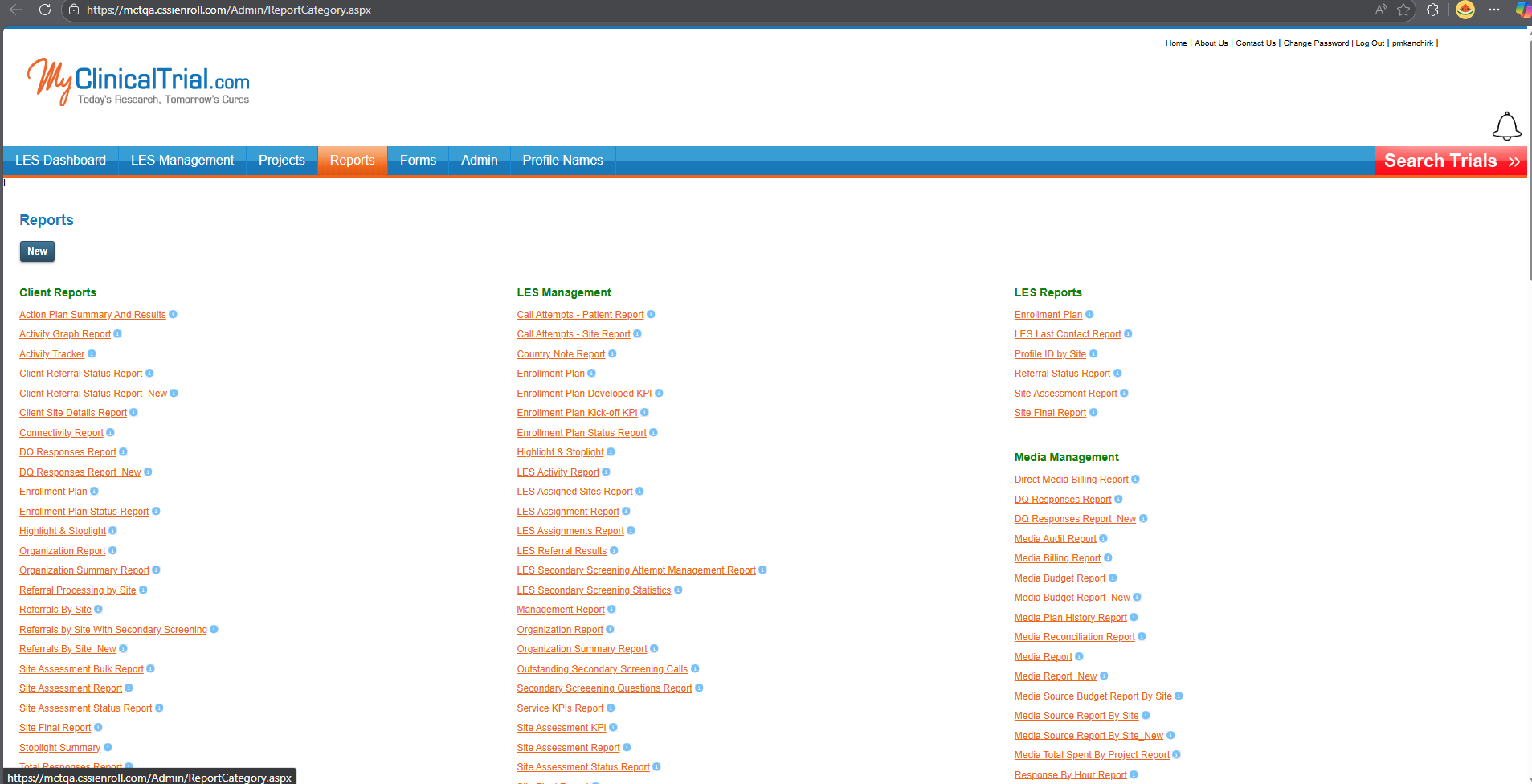Click info icon next to LES Referral Results
1532x784 pixels.
pyautogui.click(x=614, y=550)
